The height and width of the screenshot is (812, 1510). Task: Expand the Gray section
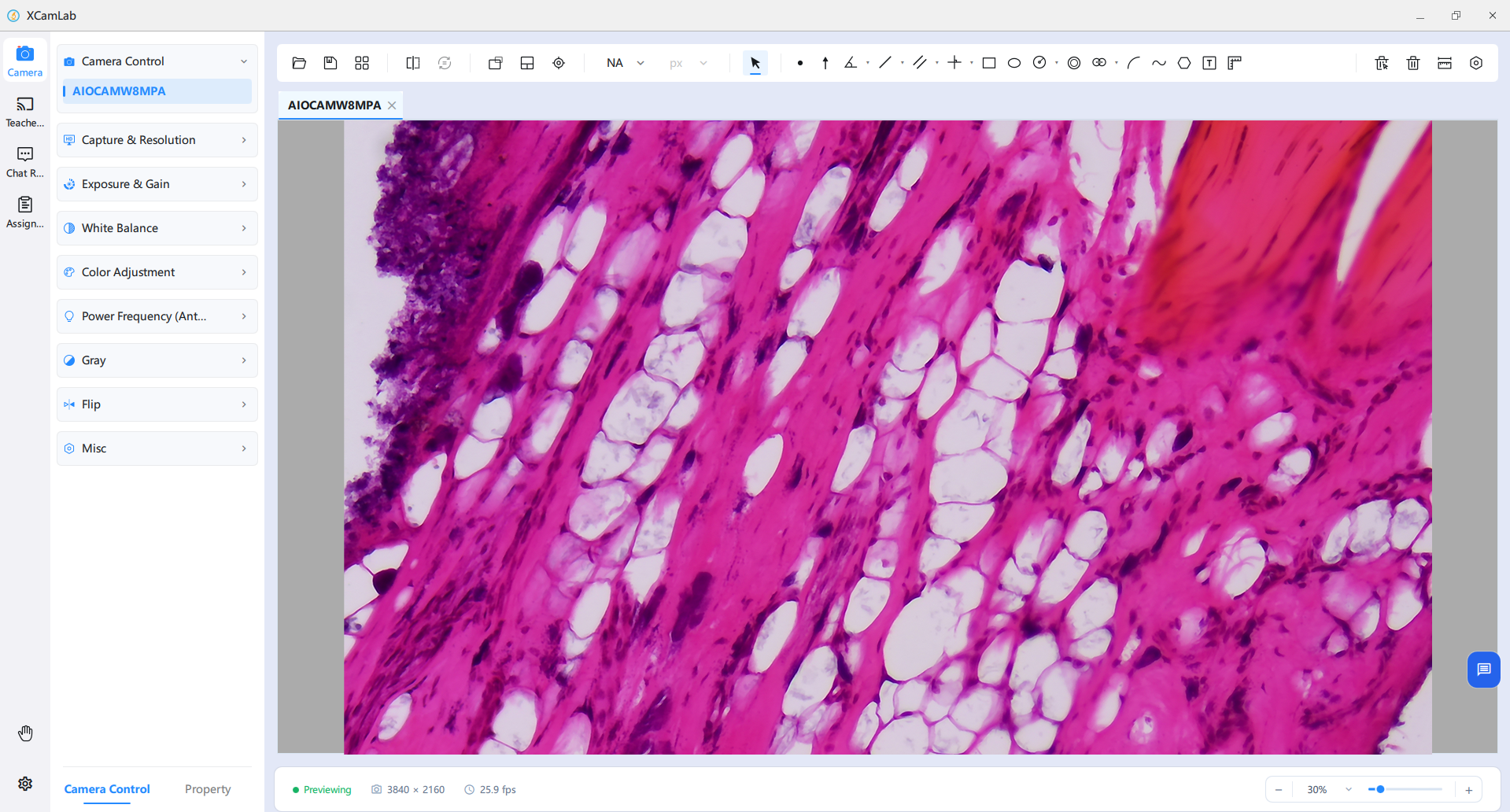tap(157, 360)
